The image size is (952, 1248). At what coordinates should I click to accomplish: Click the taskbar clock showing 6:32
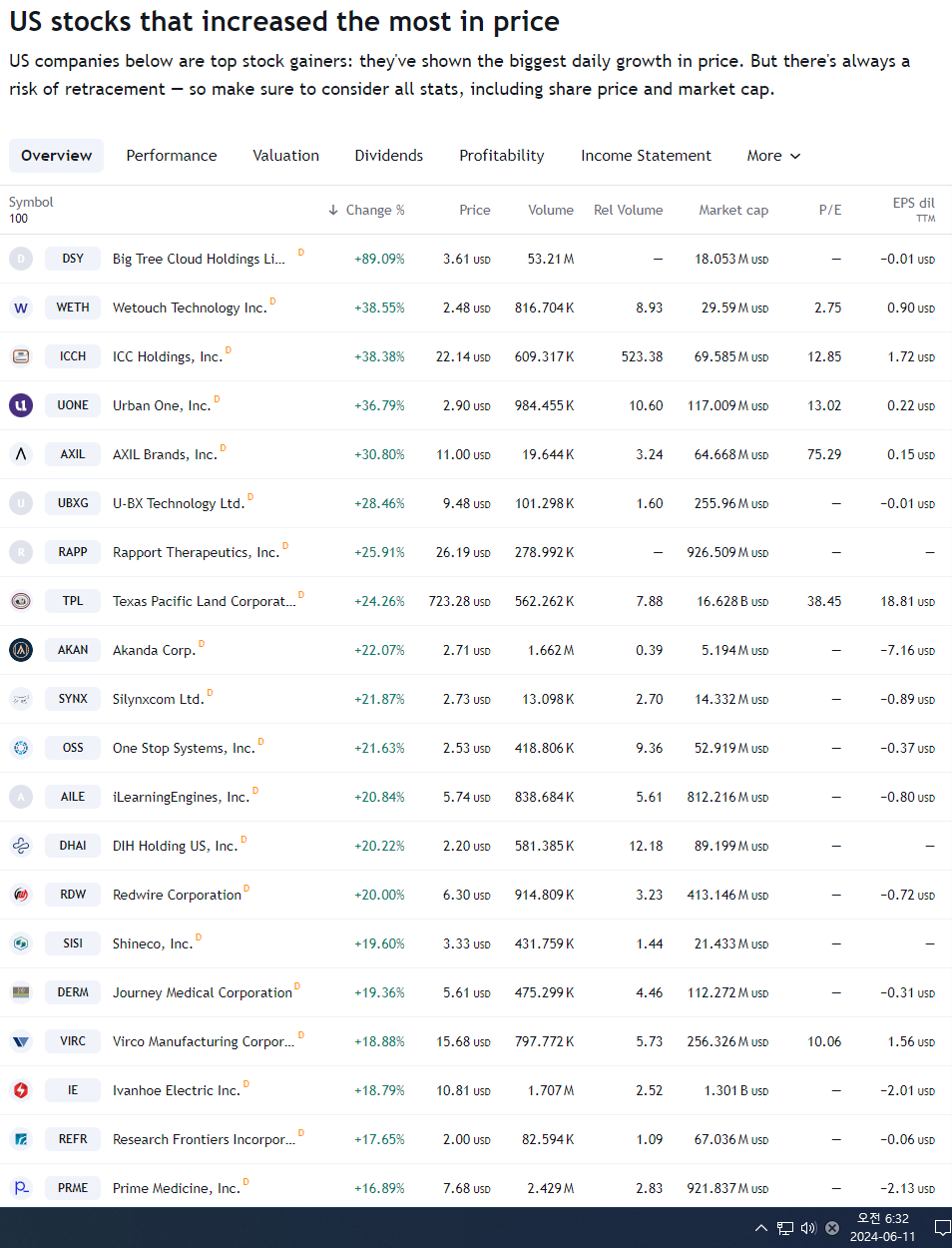883,1227
